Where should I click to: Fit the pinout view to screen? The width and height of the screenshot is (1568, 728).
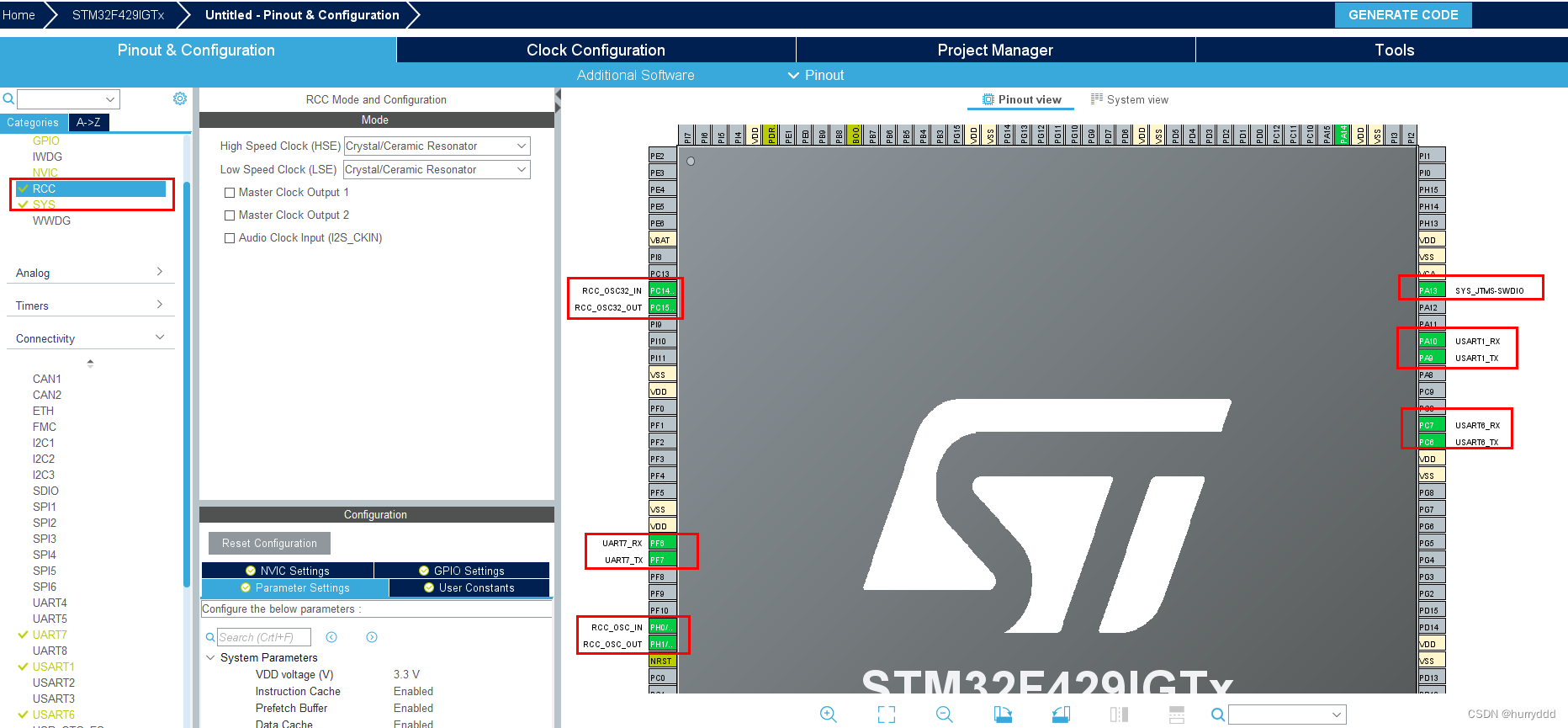(x=887, y=715)
